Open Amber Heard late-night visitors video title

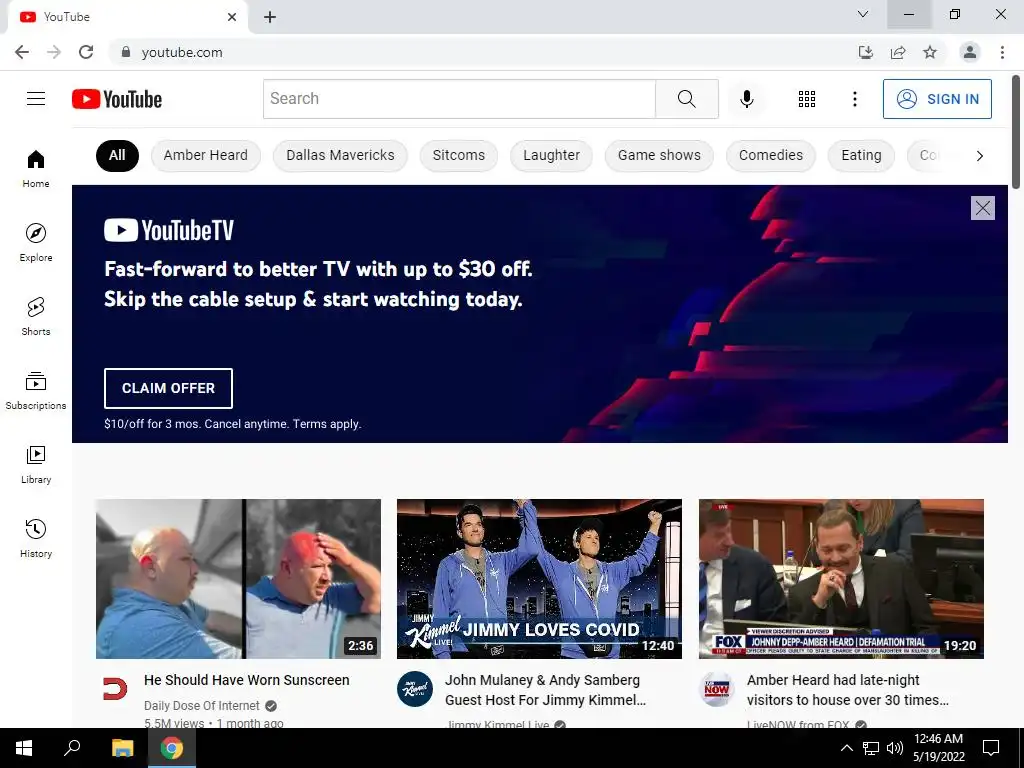click(x=848, y=690)
